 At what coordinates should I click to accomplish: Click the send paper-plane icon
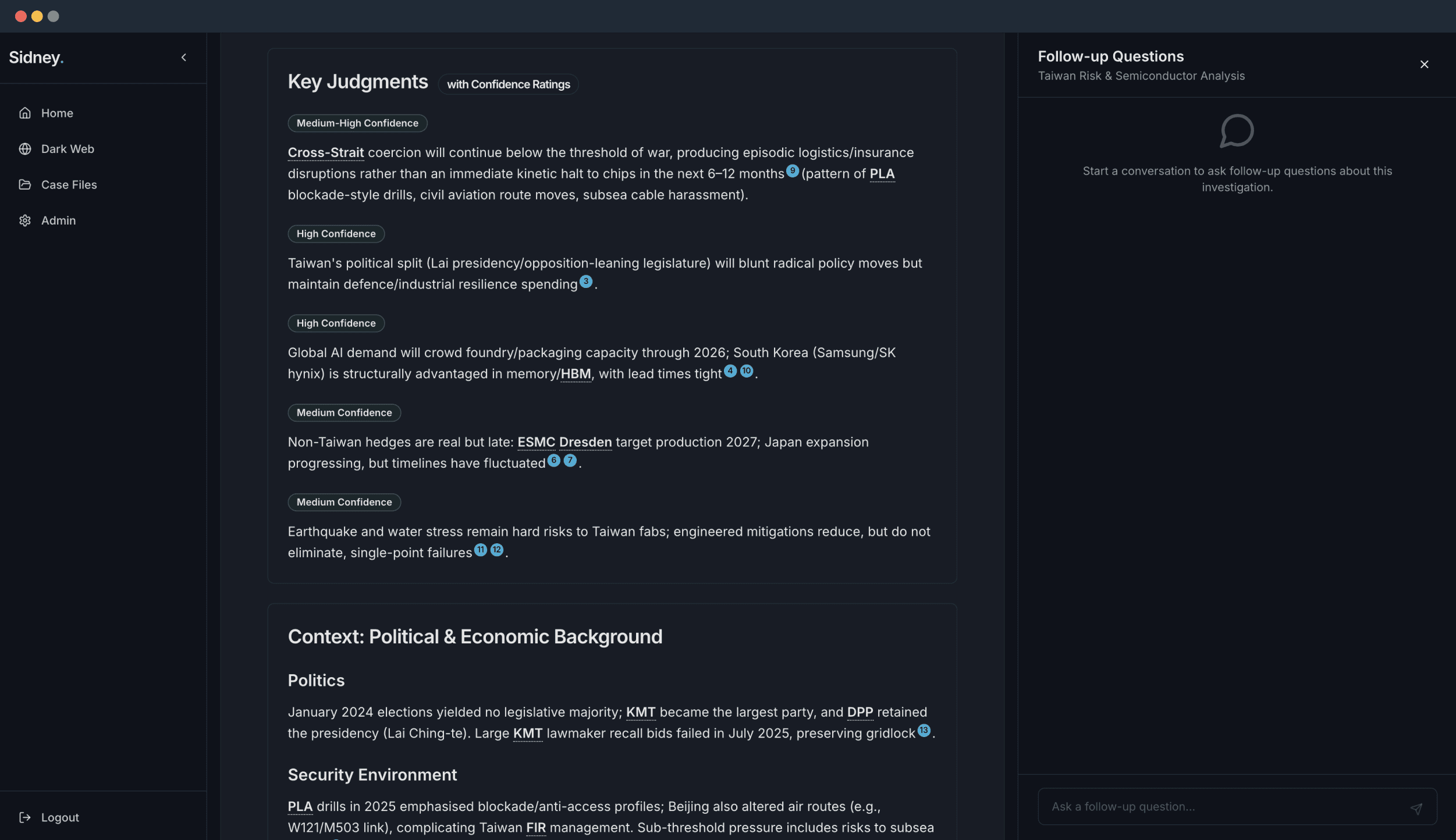point(1416,808)
